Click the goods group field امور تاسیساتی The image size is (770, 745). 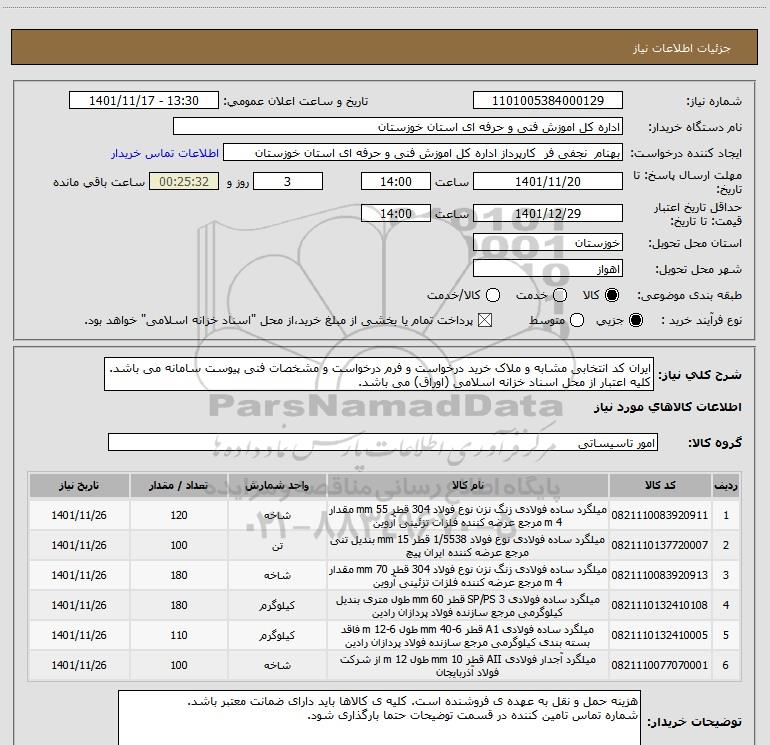383,442
